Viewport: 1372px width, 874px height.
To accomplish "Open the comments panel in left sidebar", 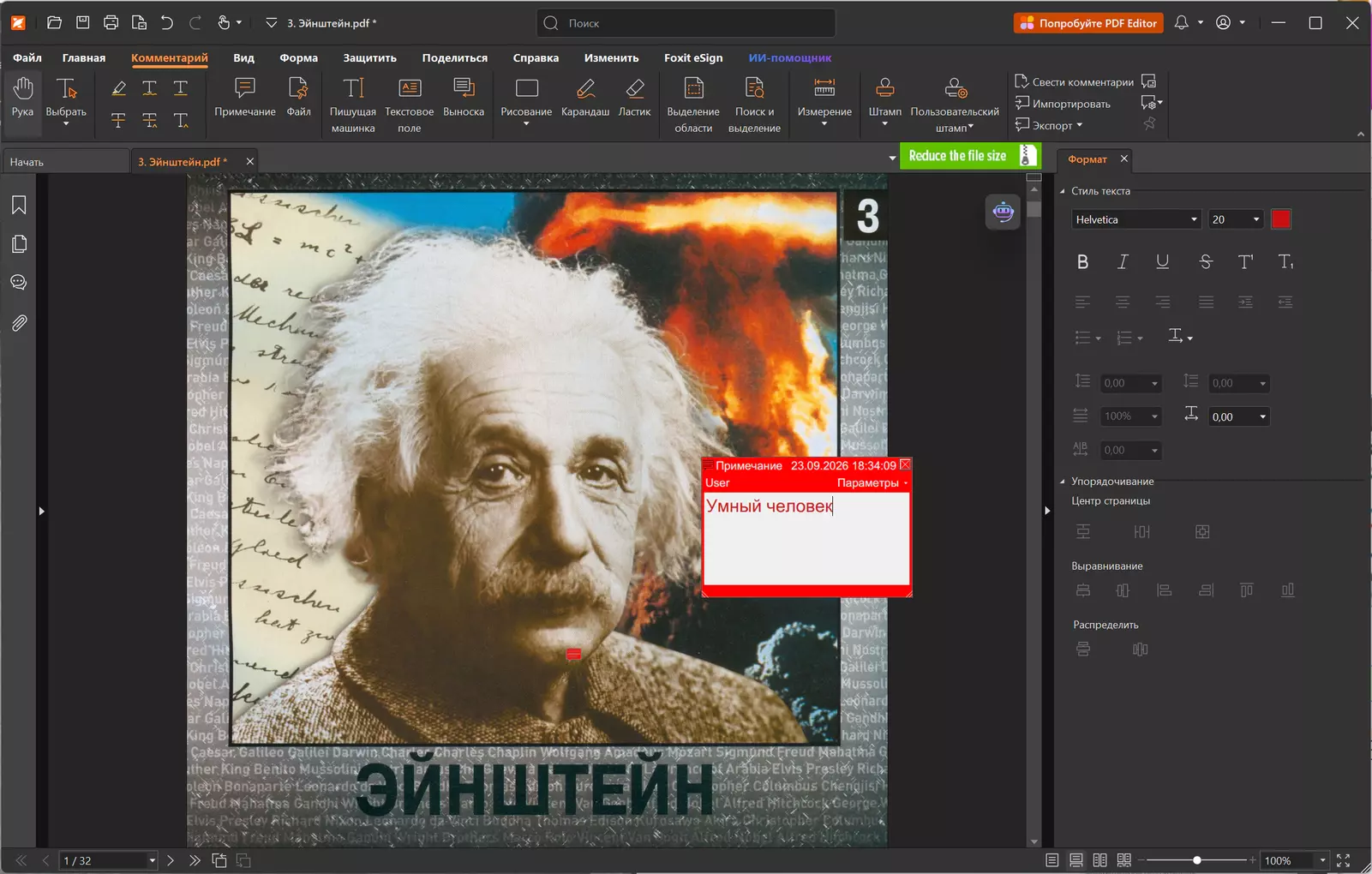I will point(19,283).
